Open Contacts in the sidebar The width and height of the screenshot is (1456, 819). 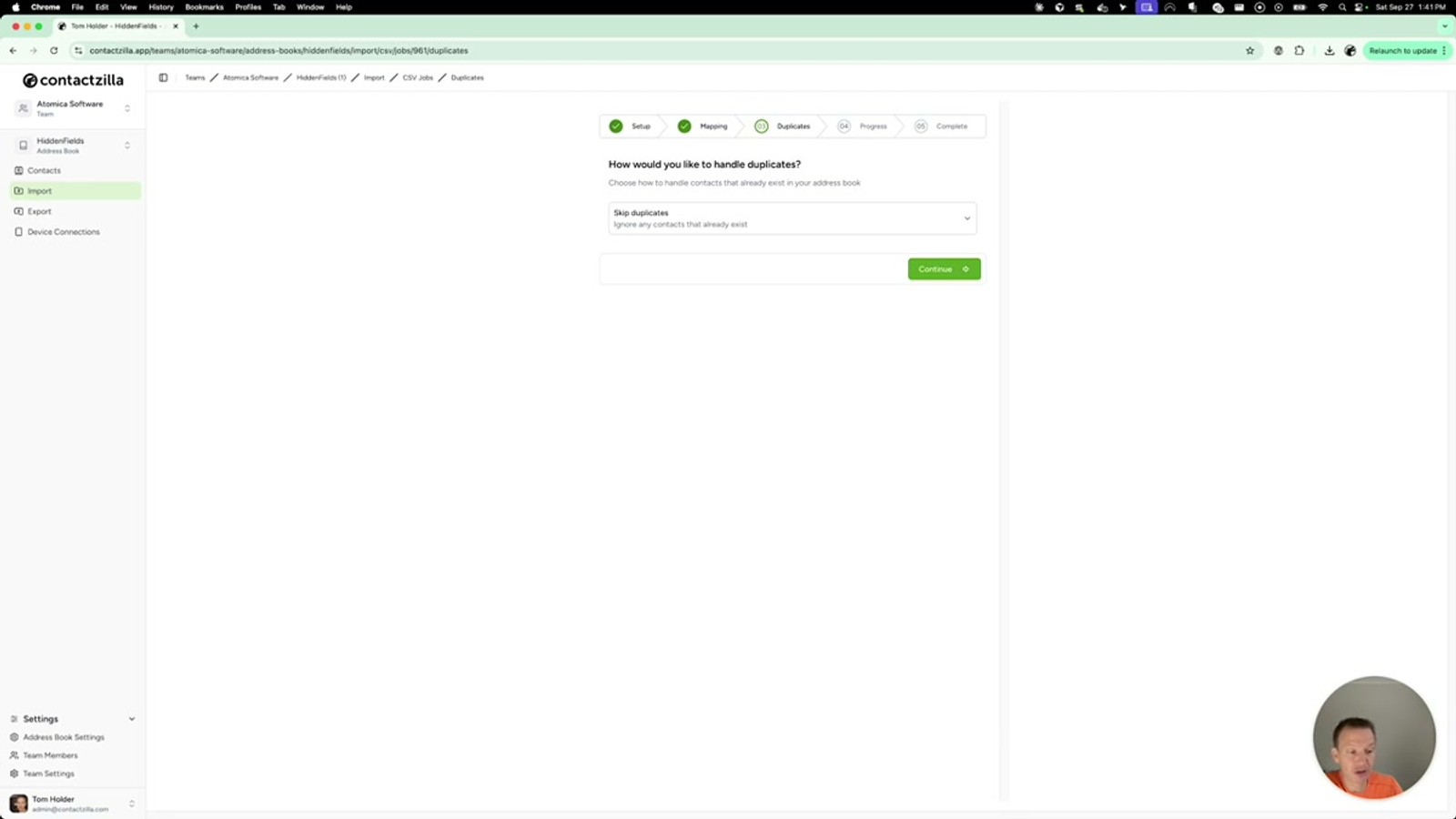tap(76, 170)
